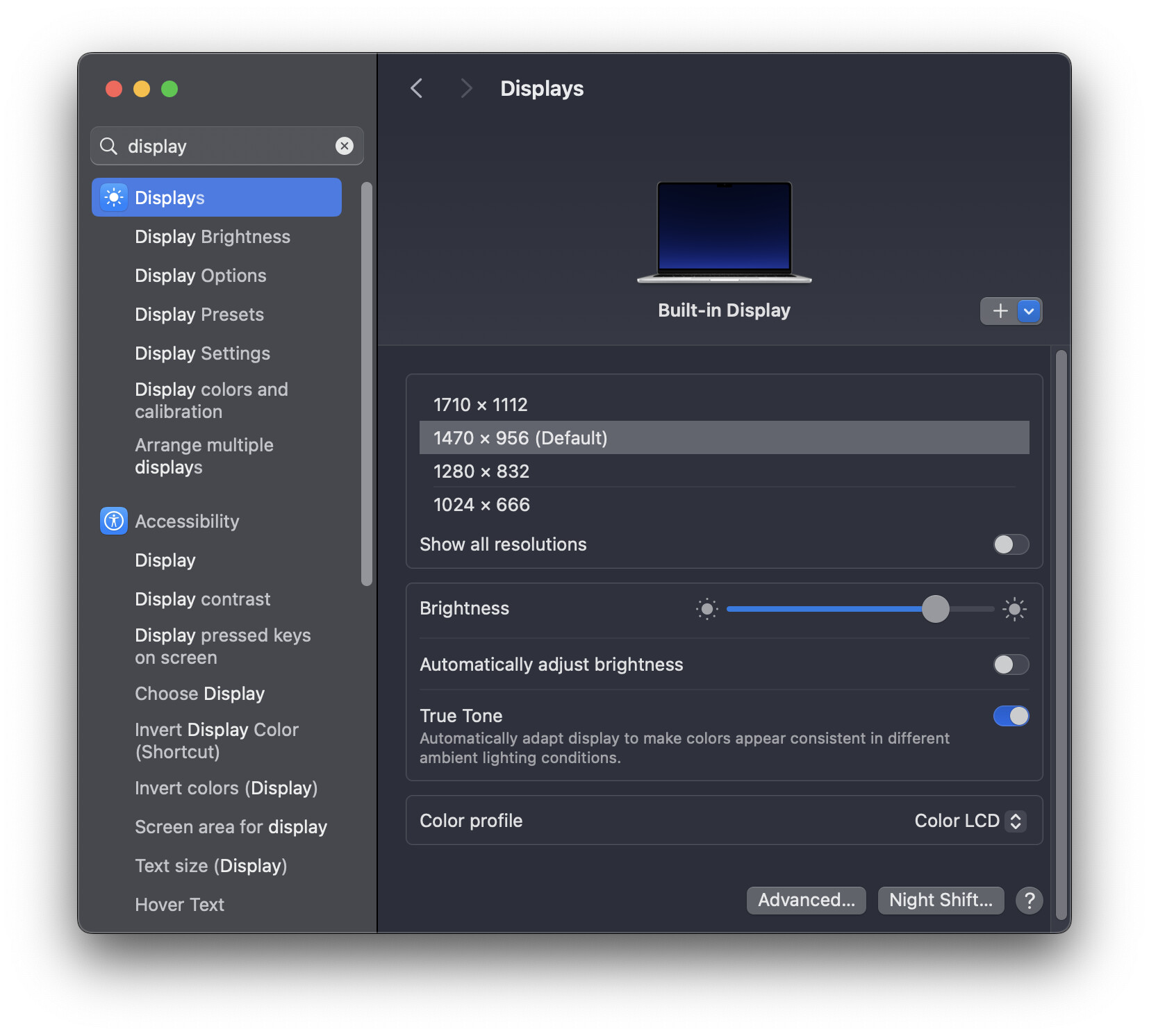Select 1710 × 1112 resolution

(725, 405)
